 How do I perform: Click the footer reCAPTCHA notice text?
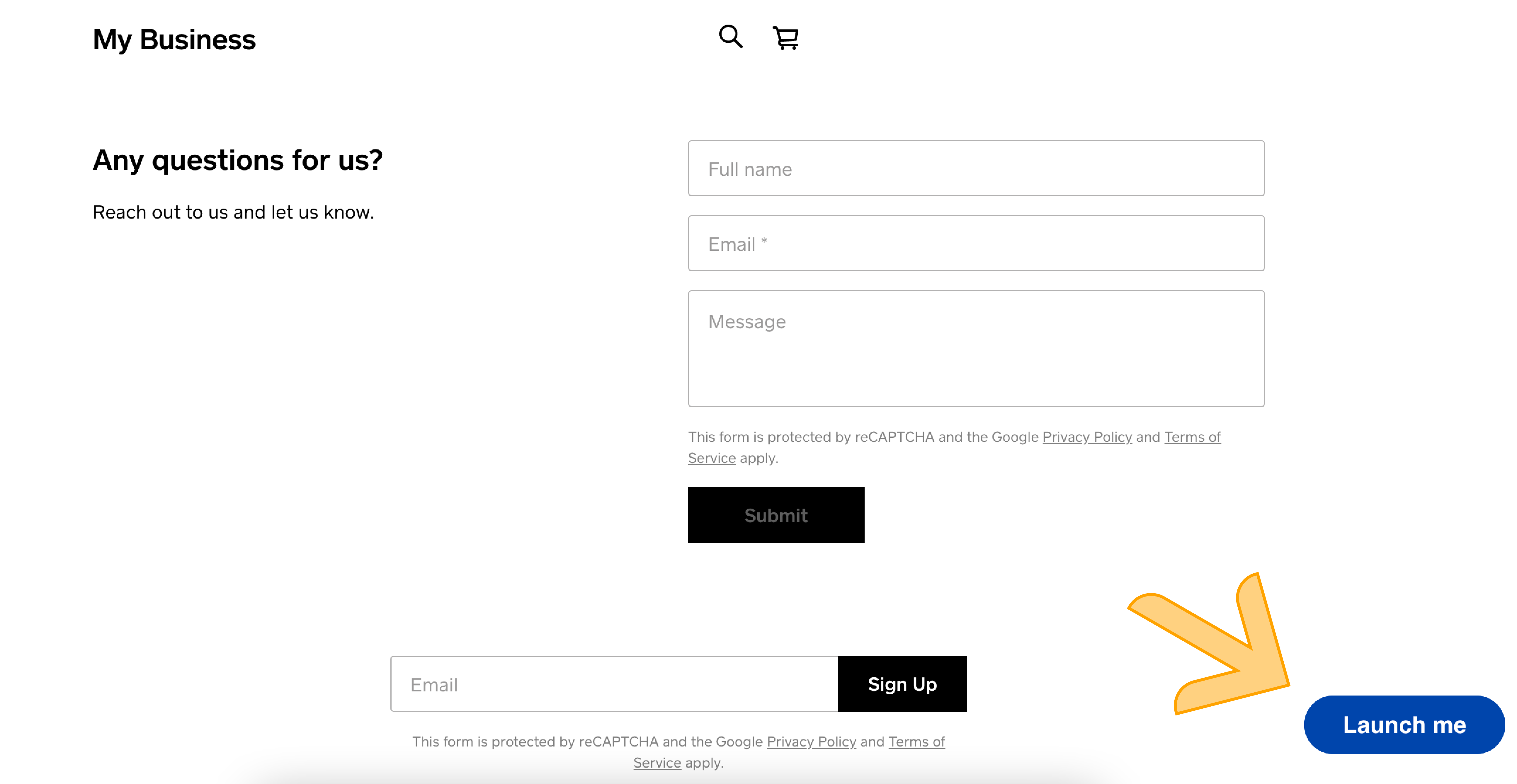click(678, 752)
